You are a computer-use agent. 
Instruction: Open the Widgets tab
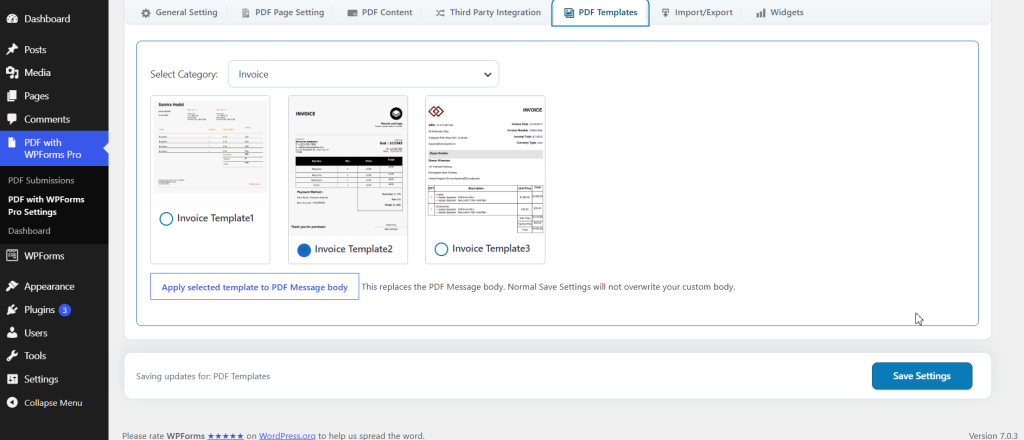point(780,12)
